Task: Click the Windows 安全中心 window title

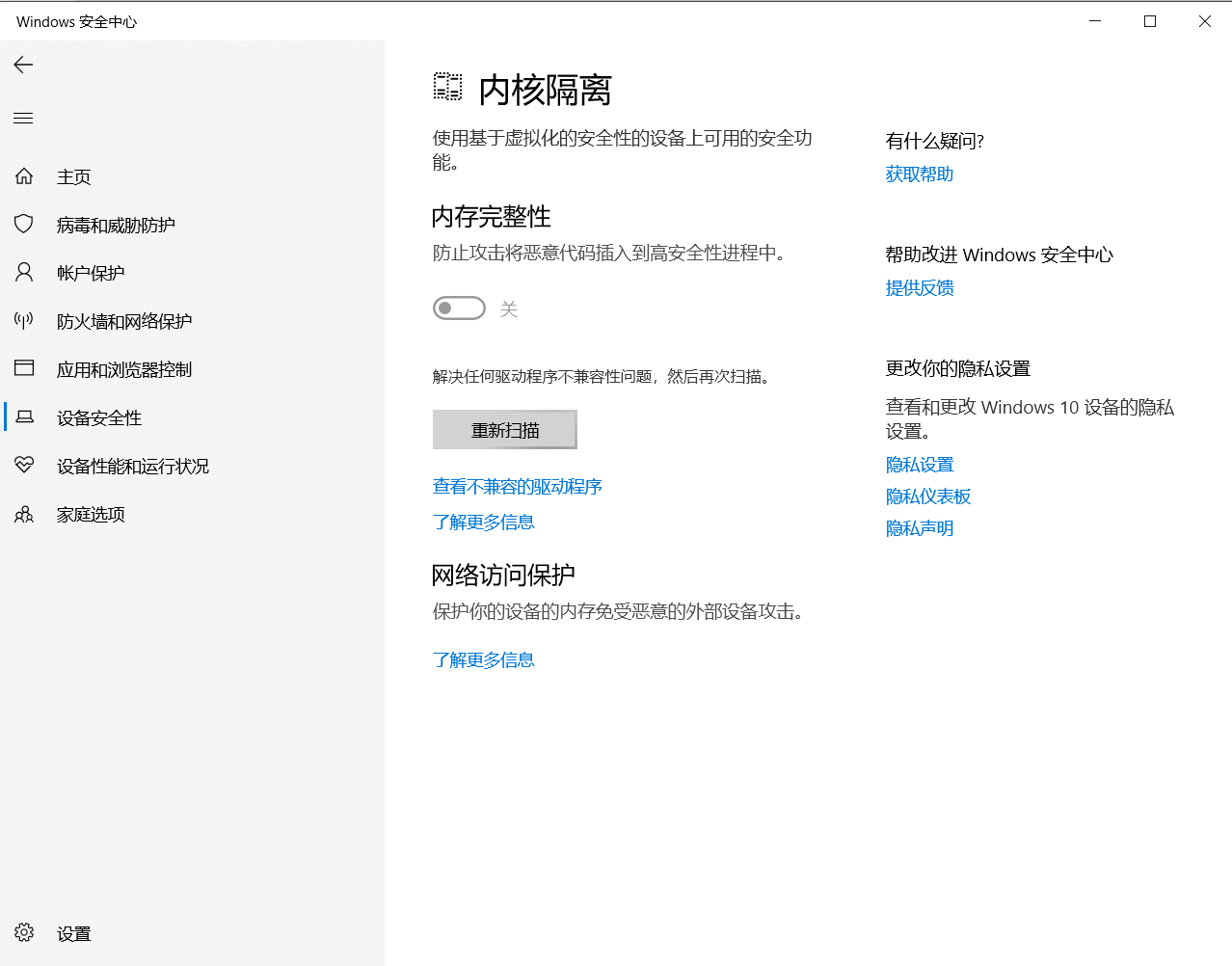Action: click(x=77, y=21)
